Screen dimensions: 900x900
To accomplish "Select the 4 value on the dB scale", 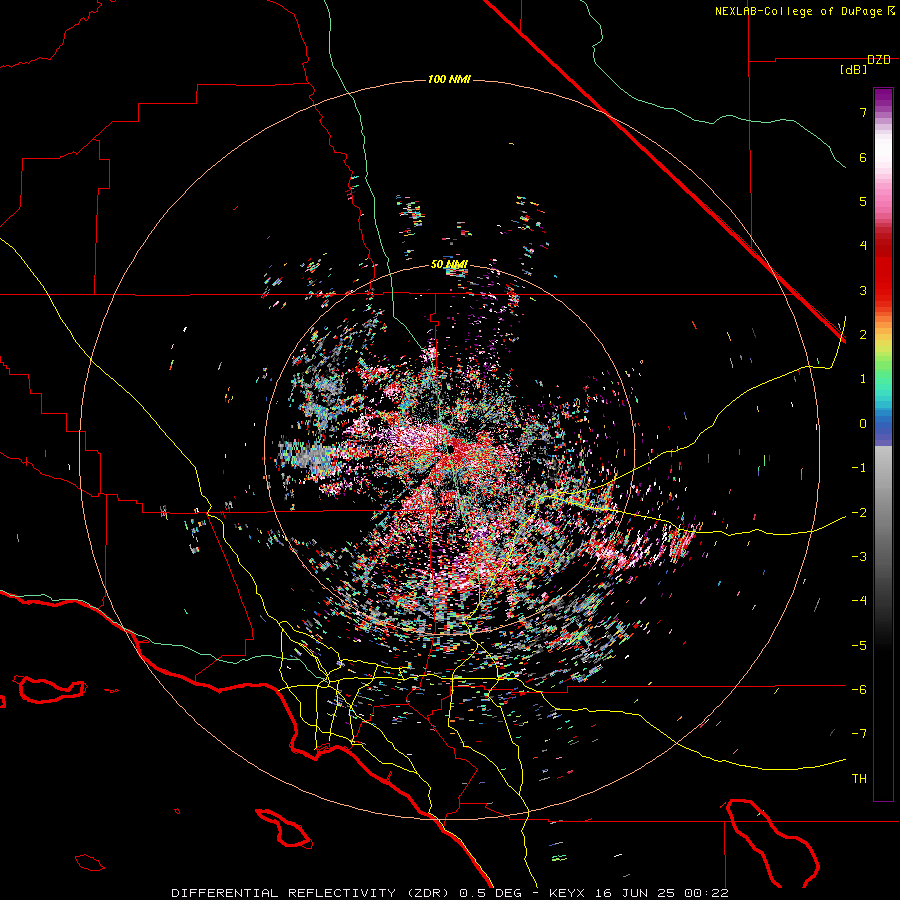I will coord(863,246).
